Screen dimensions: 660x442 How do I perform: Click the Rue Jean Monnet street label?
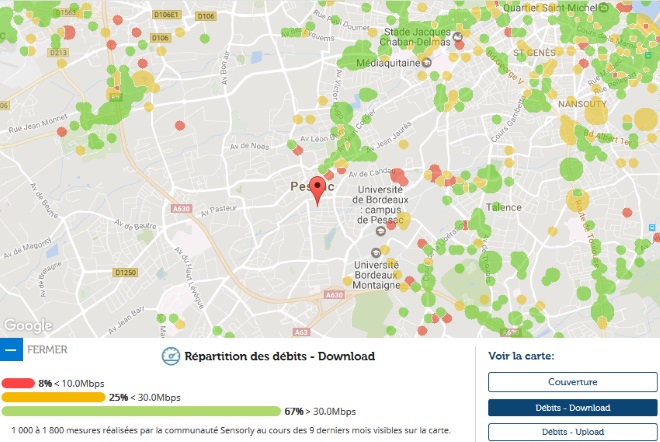(x=38, y=124)
